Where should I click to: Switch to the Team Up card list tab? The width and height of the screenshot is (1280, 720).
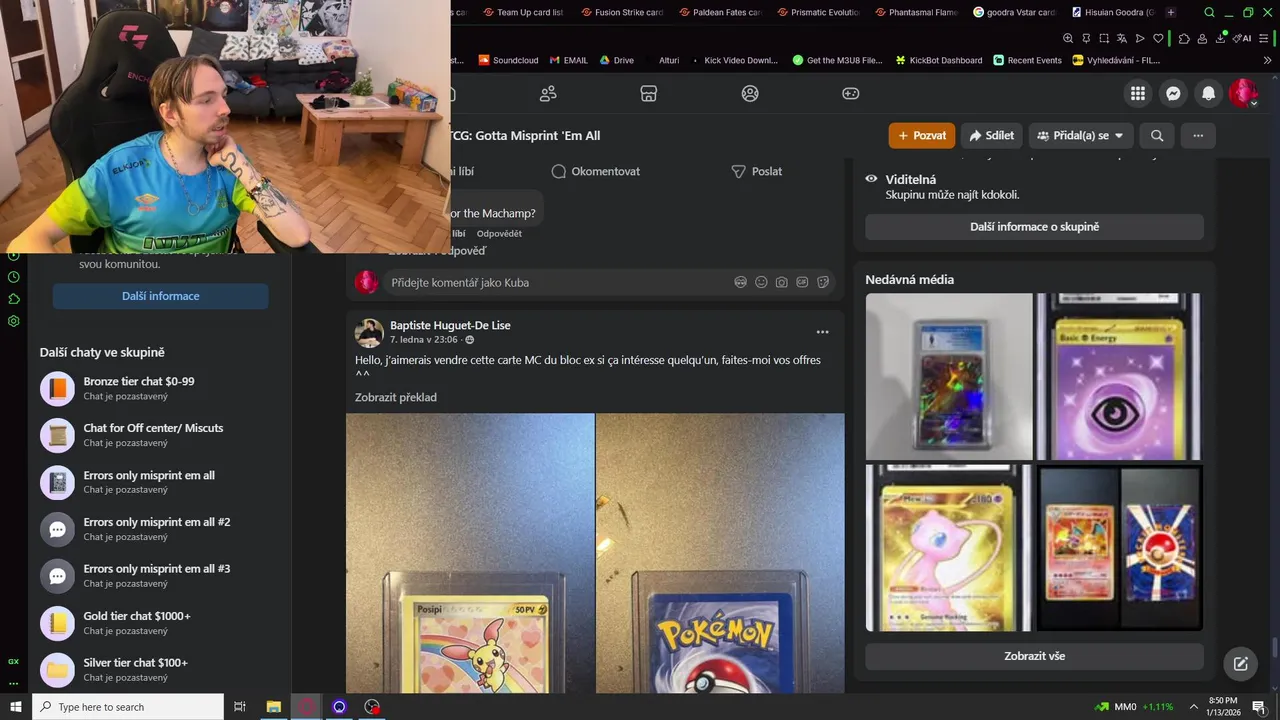pyautogui.click(x=523, y=12)
